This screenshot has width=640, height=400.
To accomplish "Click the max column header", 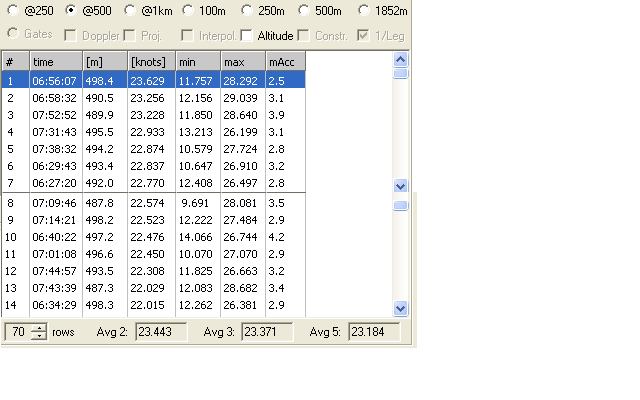I will coord(242,62).
